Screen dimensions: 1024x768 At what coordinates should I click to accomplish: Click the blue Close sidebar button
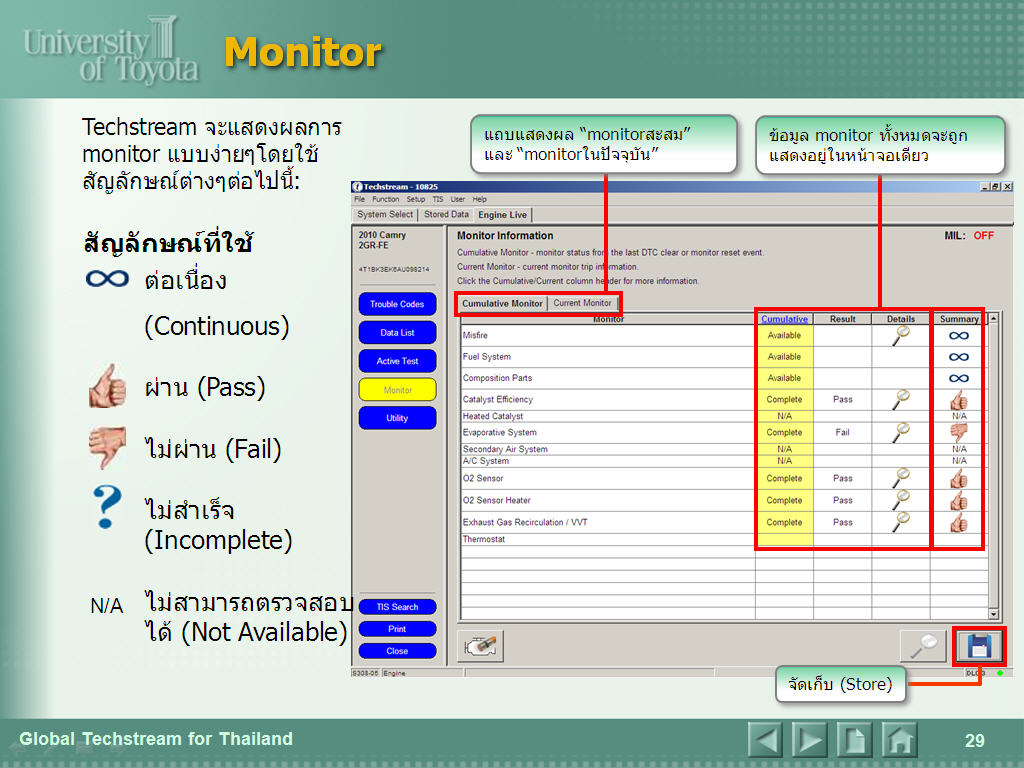tap(397, 651)
